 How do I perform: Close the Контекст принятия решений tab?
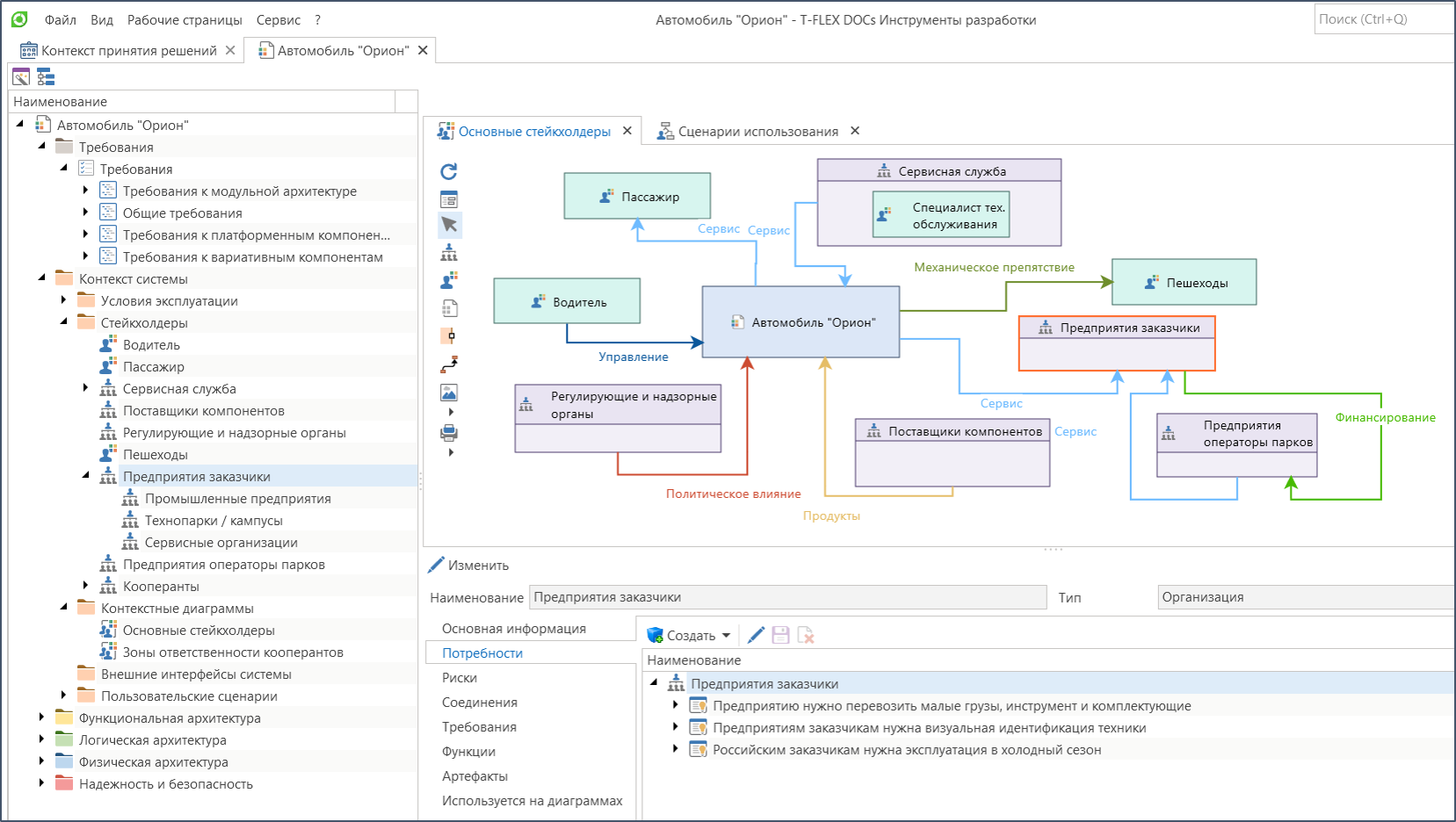click(x=230, y=50)
